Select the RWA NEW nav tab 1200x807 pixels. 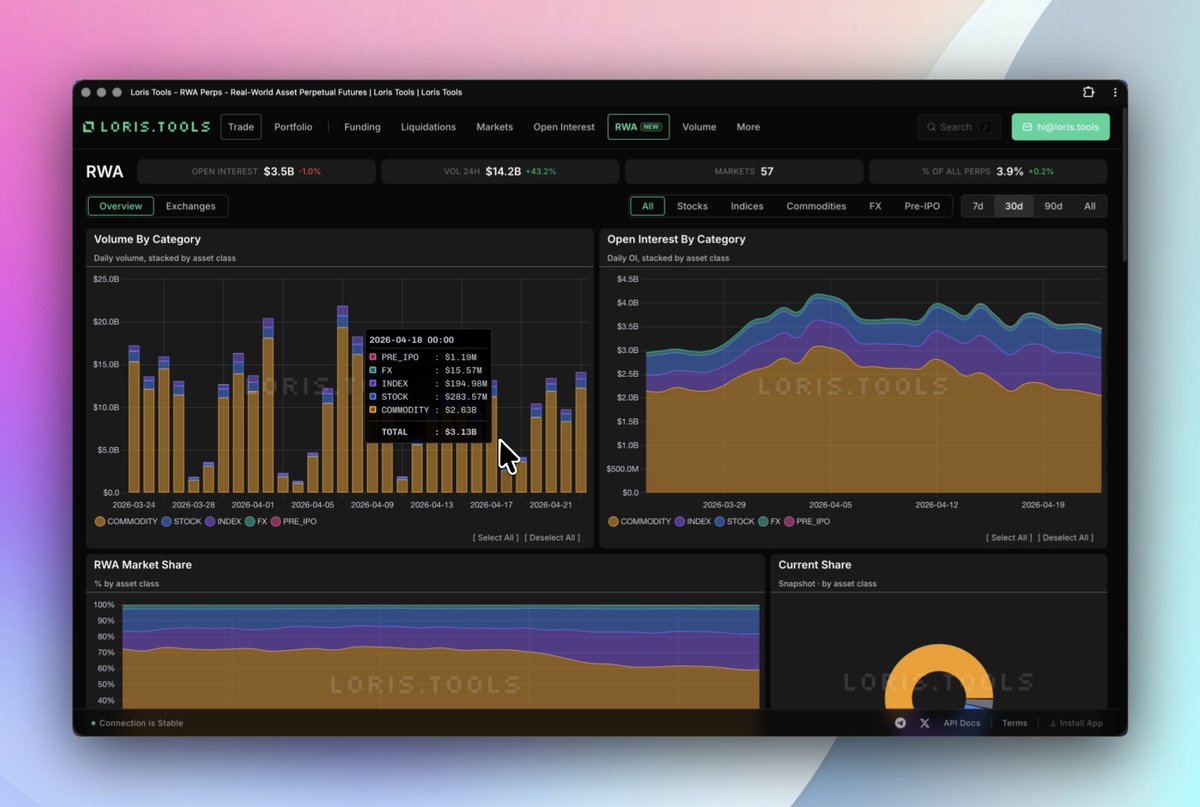pyautogui.click(x=638, y=127)
